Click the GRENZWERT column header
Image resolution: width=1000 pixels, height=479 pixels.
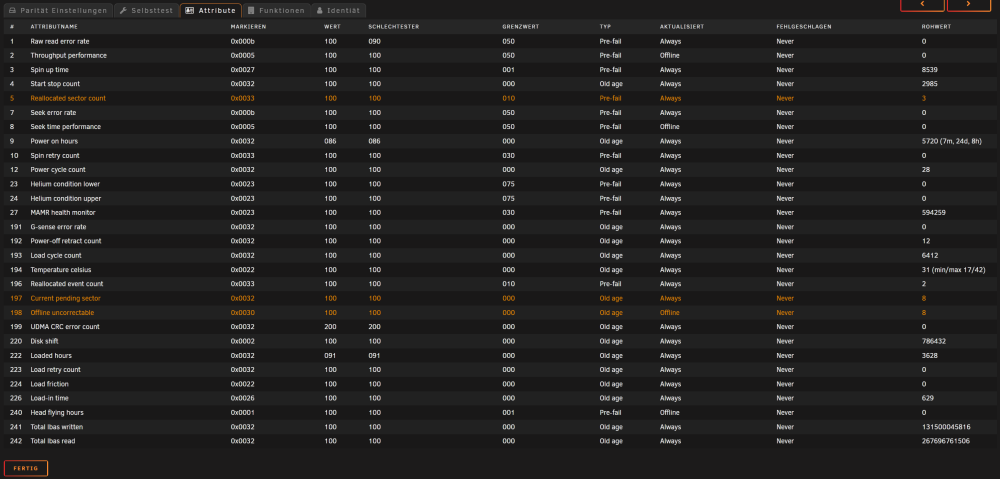[519, 27]
